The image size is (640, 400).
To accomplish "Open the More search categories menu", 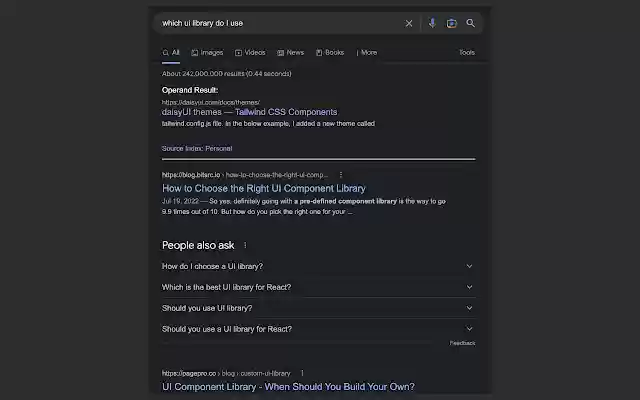I will 367,53.
